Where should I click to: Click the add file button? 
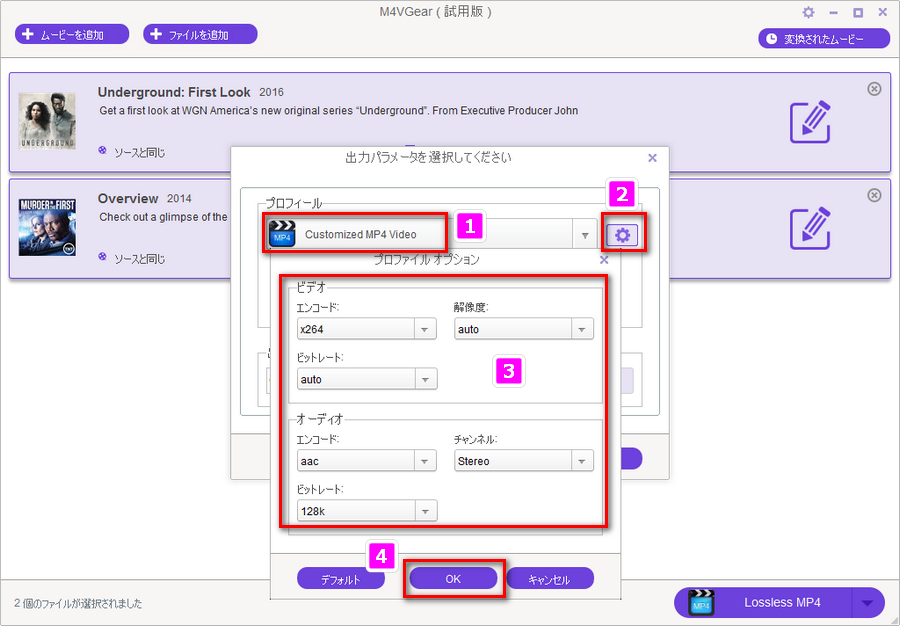pos(200,34)
